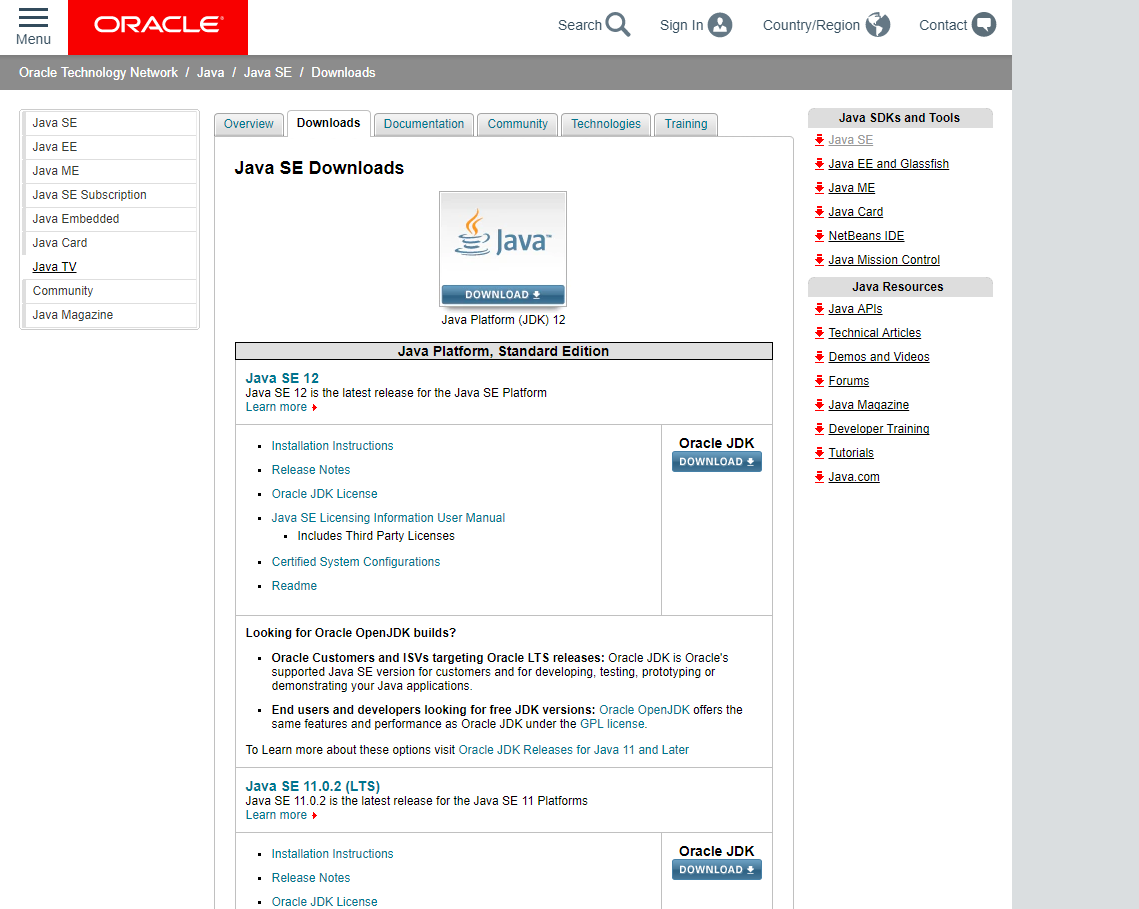Click the Search magnifier icon
The height and width of the screenshot is (909, 1139).
[618, 25]
